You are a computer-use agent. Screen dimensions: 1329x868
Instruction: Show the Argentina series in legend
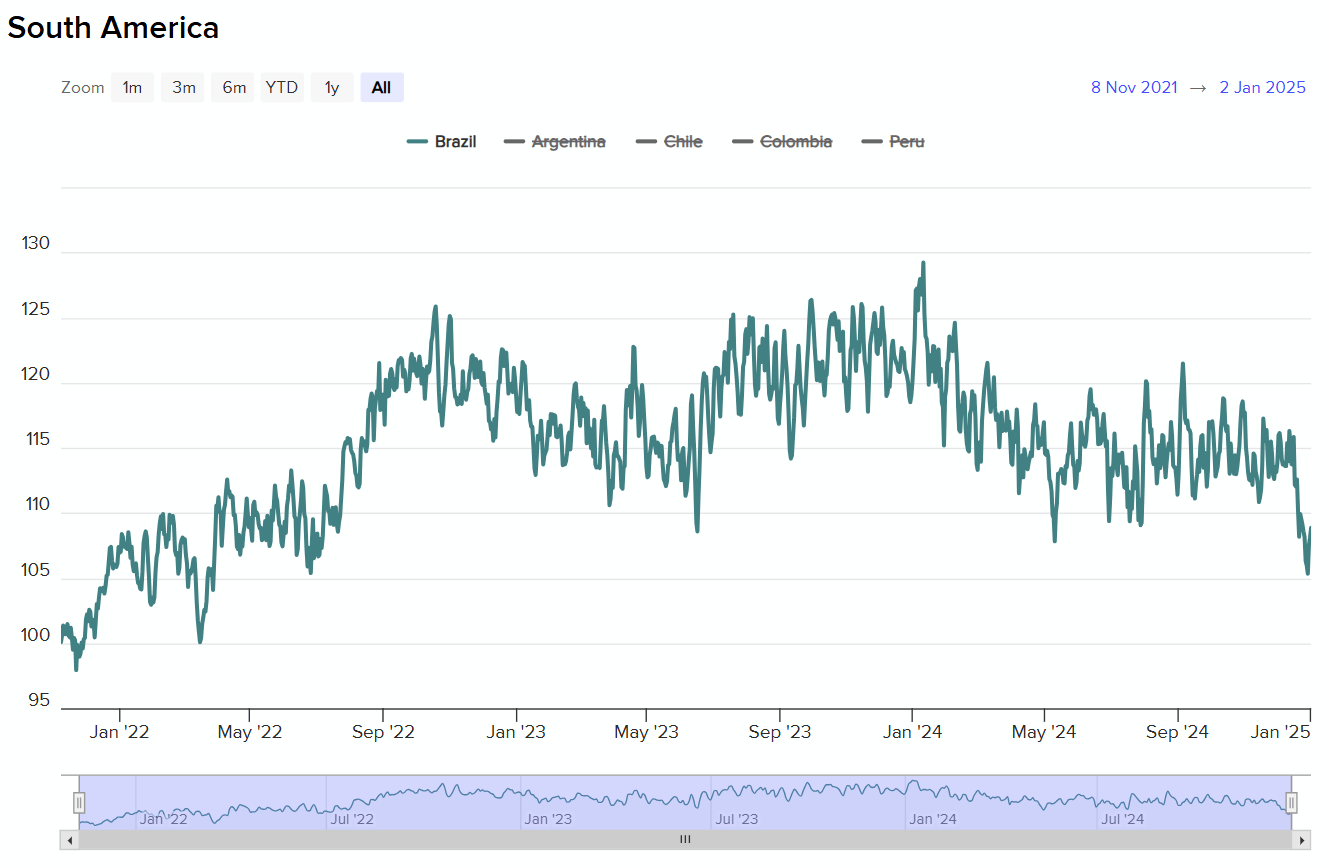pyautogui.click(x=555, y=142)
